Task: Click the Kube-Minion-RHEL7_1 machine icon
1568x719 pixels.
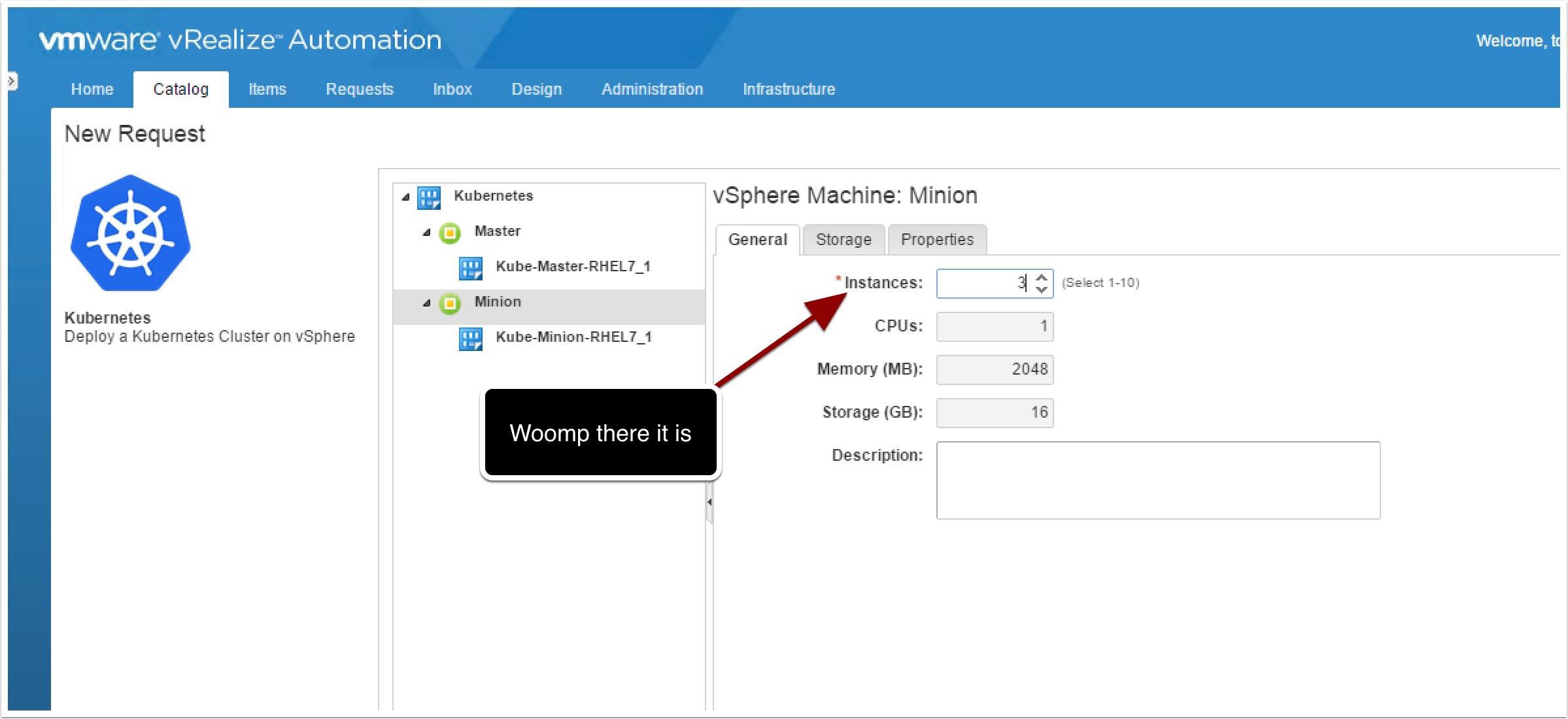Action: pos(470,339)
